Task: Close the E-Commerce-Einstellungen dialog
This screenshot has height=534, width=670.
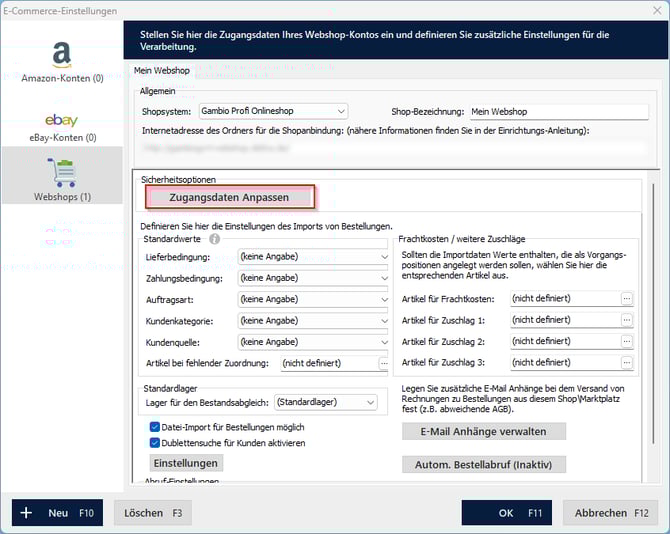Action: (657, 10)
